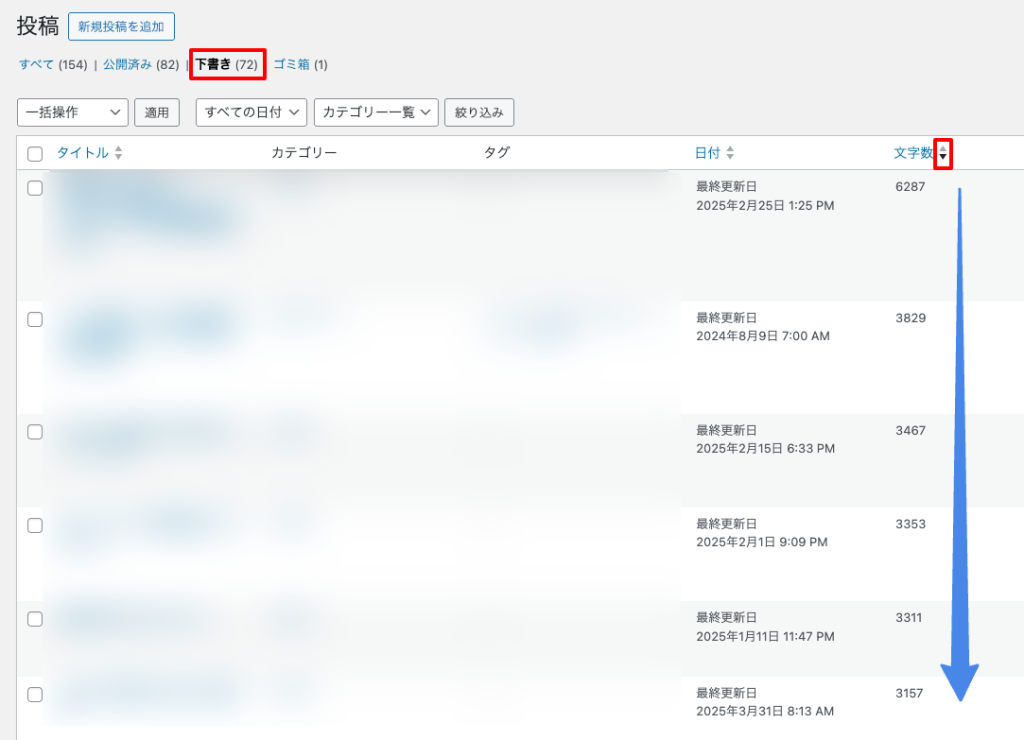
Task: Open the 一括操作 bulk actions dropdown
Action: point(73,113)
